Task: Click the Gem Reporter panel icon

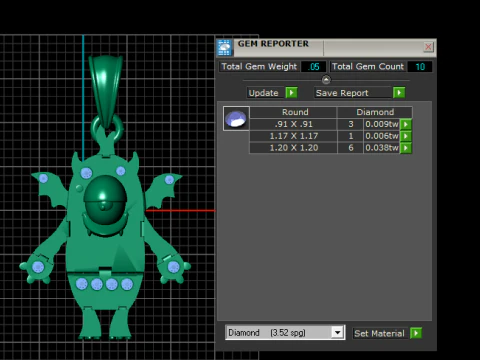Action: click(224, 47)
